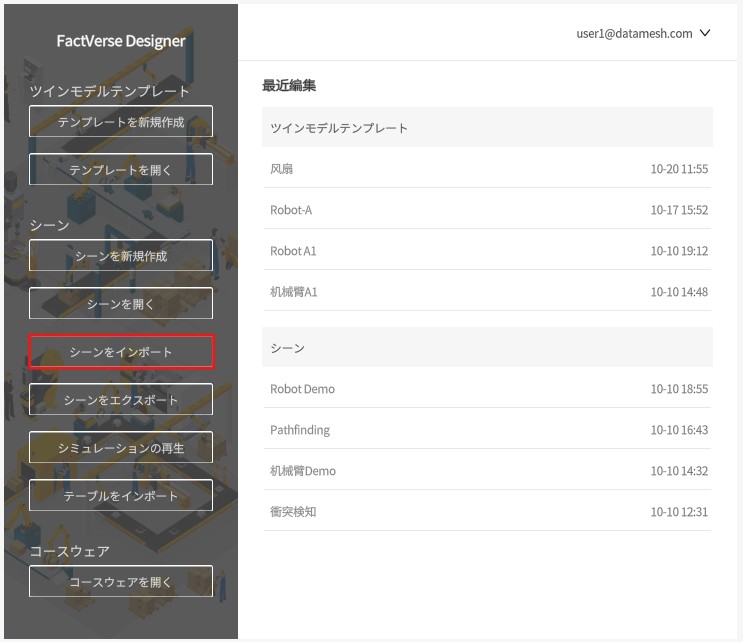Click テーブルをインポート button
The image size is (743, 642).
[x=121, y=496]
